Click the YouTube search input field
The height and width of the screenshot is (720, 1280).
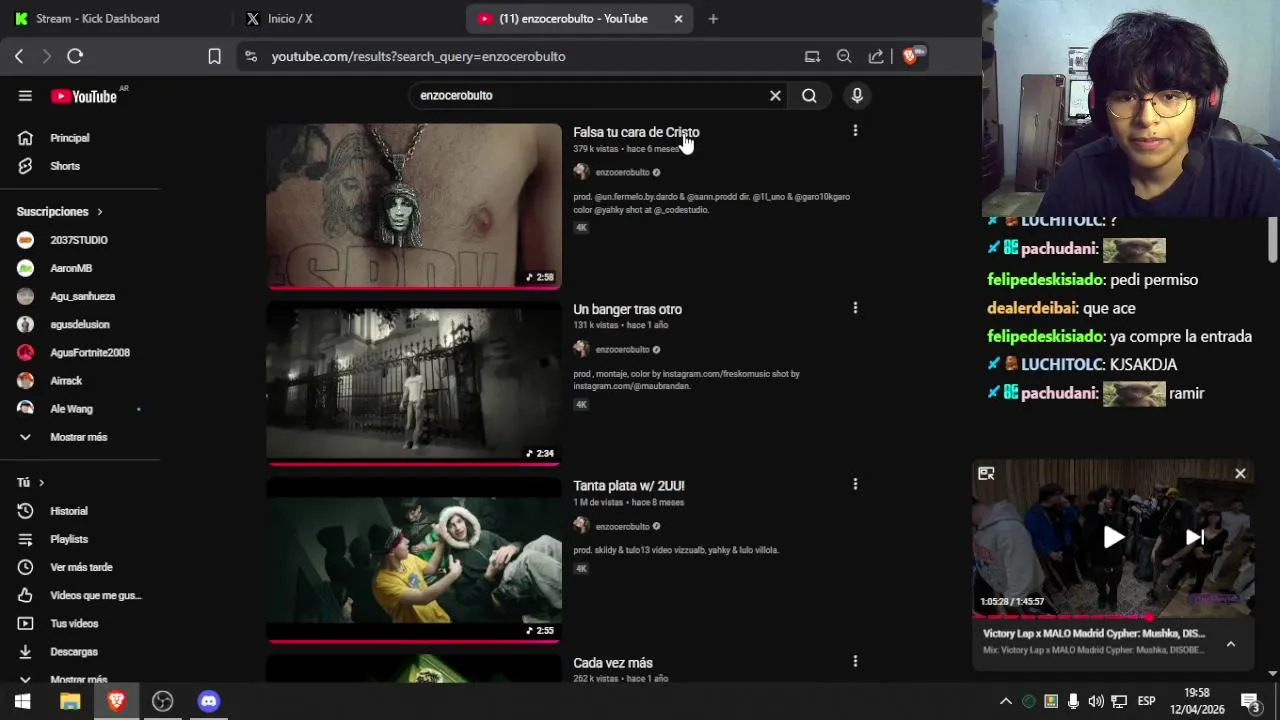590,96
